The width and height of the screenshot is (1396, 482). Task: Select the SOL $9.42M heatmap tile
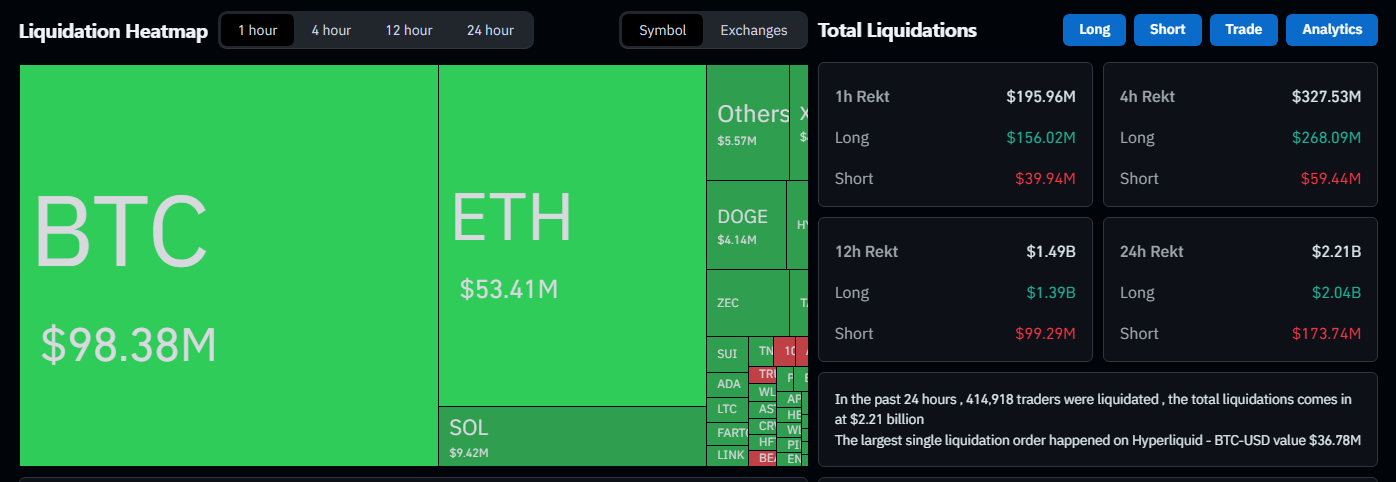[x=572, y=436]
